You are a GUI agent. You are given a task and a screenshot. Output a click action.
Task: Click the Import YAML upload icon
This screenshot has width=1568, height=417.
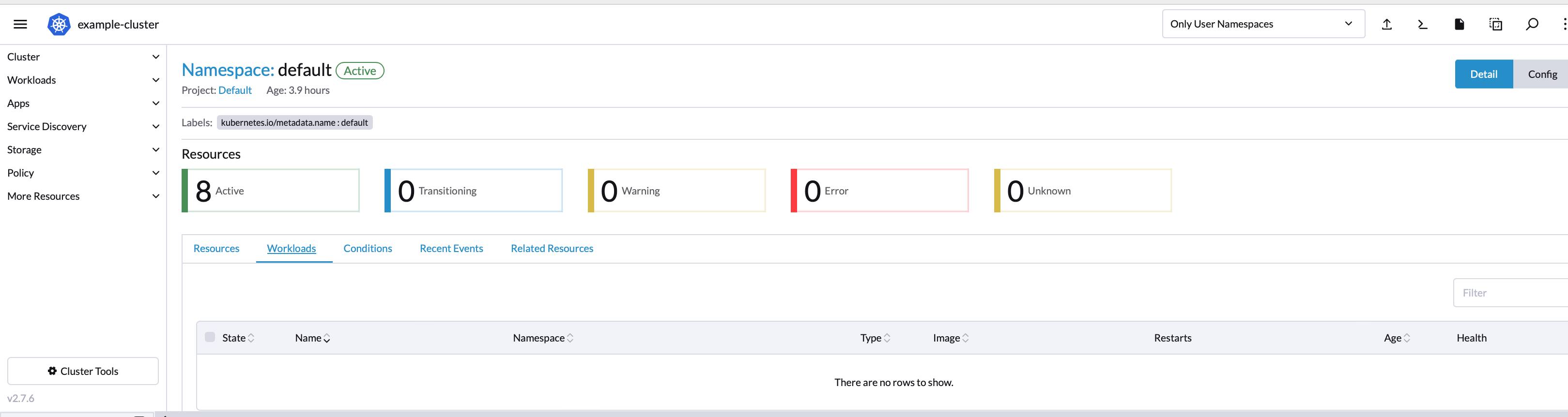(x=1386, y=24)
